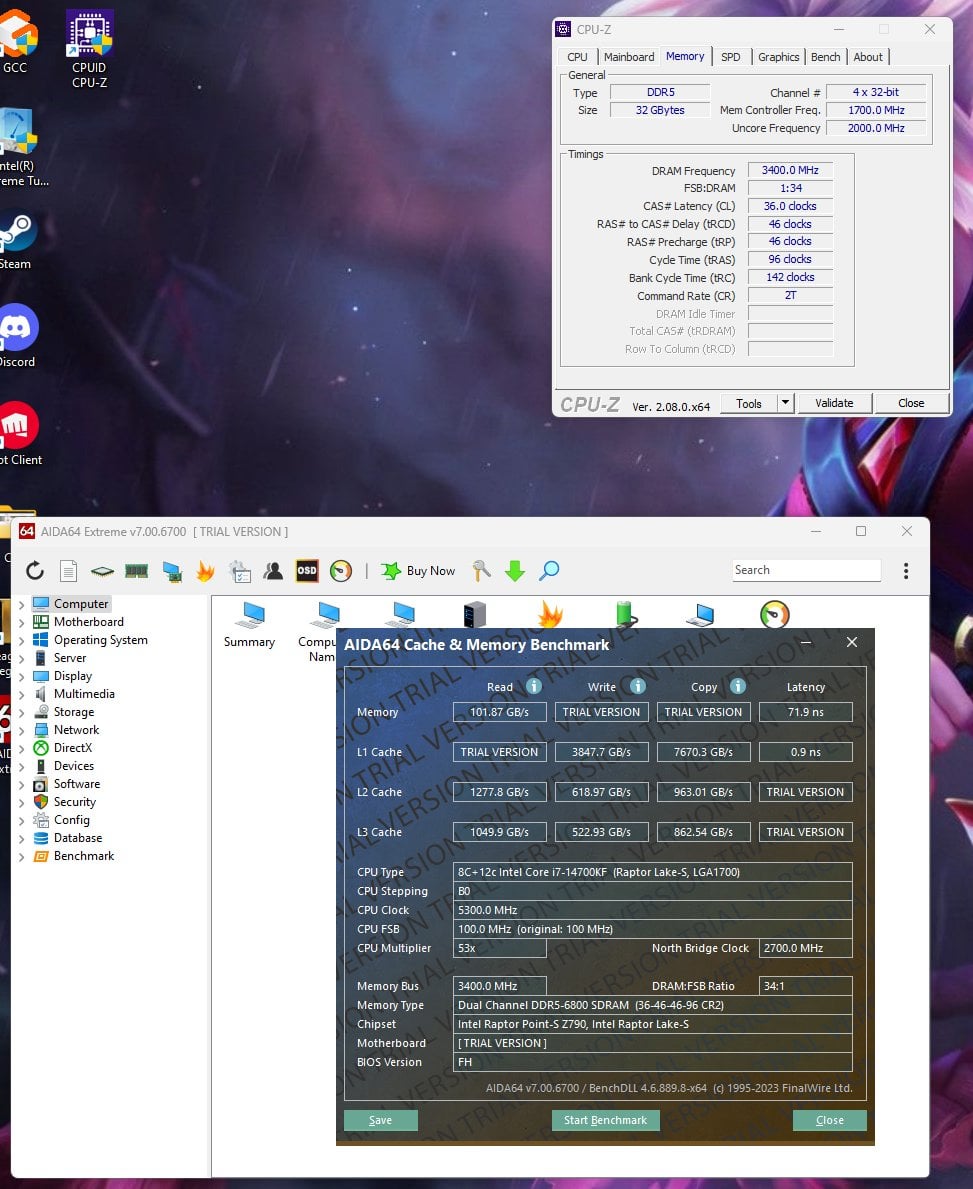Image resolution: width=973 pixels, height=1189 pixels.
Task: Click Buy Now in AIDA64 toolbar
Action: (418, 571)
